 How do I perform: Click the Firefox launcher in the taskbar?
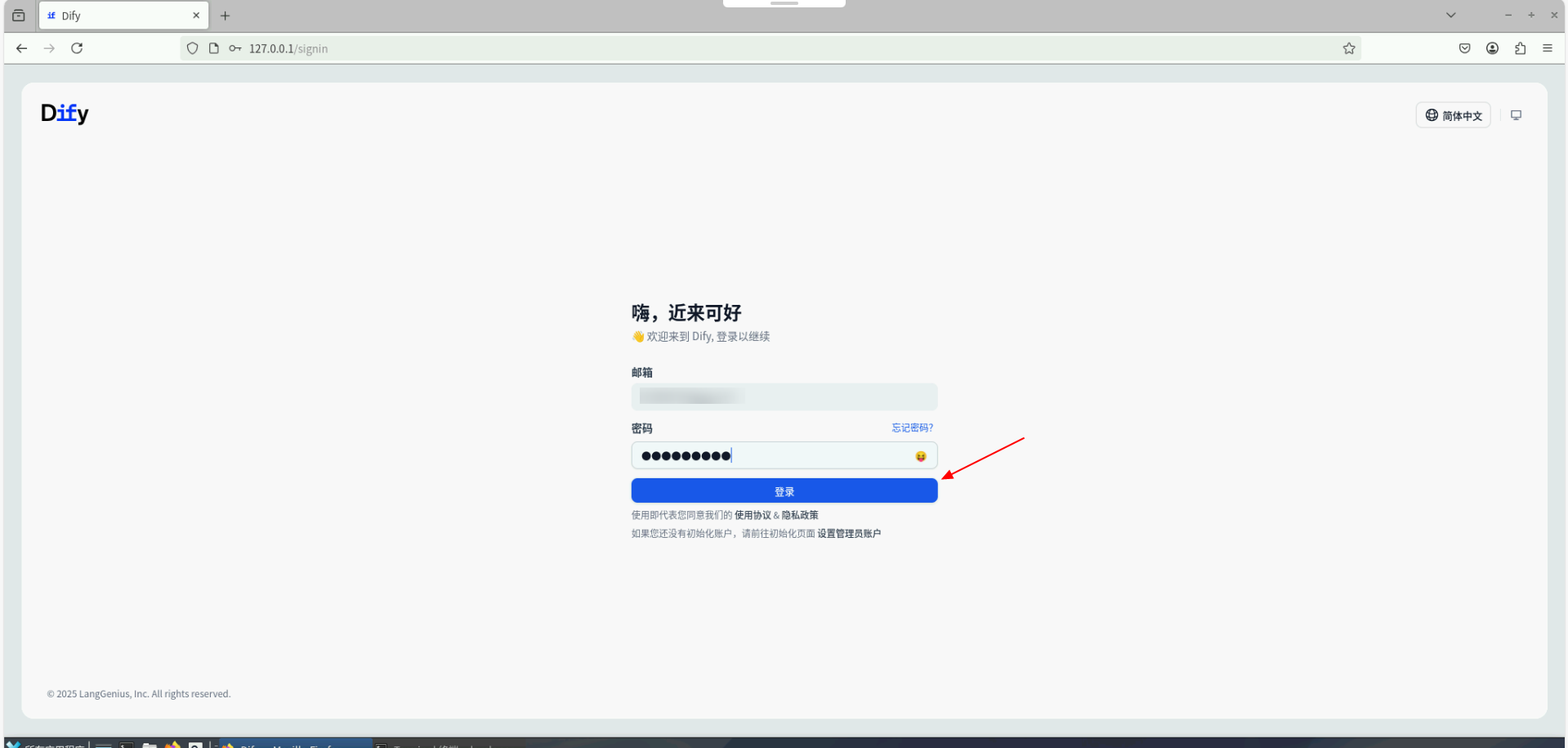(172, 745)
